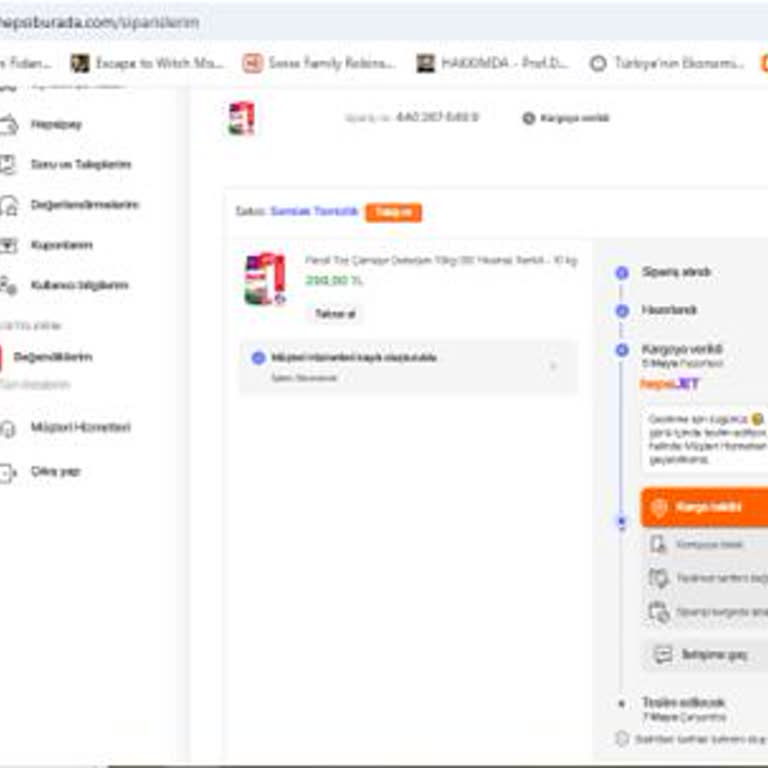
Task: Open the Persil Toz Çamaşır Deterjanı title
Action: [441, 260]
